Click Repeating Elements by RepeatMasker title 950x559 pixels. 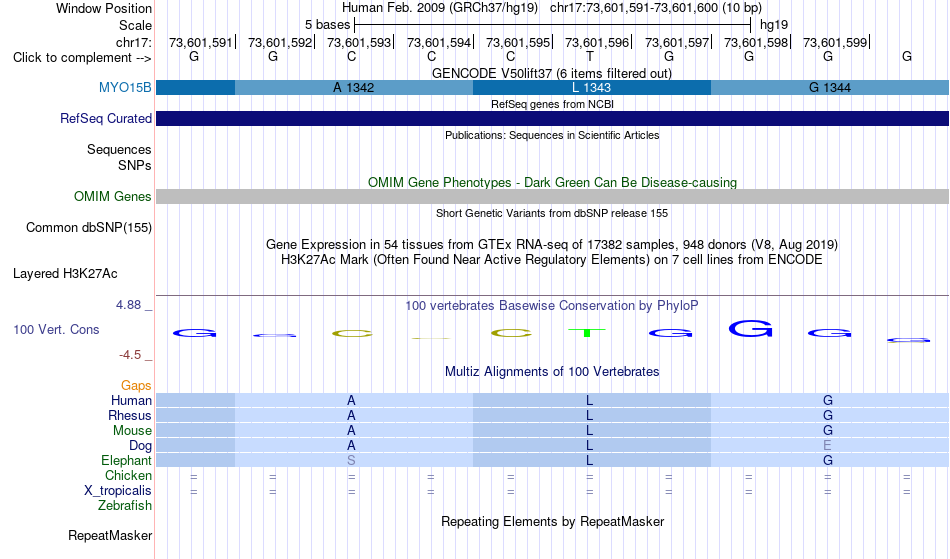[552, 521]
